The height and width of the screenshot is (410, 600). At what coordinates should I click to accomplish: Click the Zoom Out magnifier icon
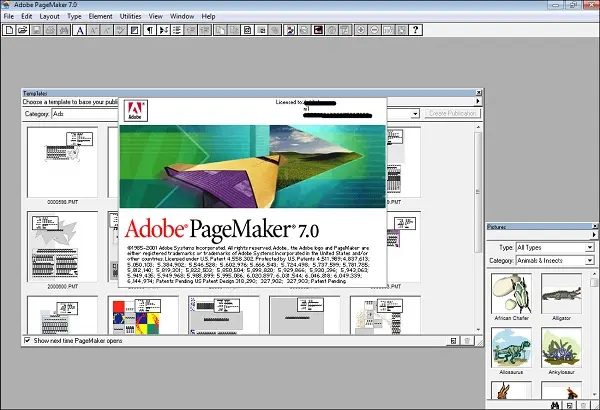click(x=374, y=30)
